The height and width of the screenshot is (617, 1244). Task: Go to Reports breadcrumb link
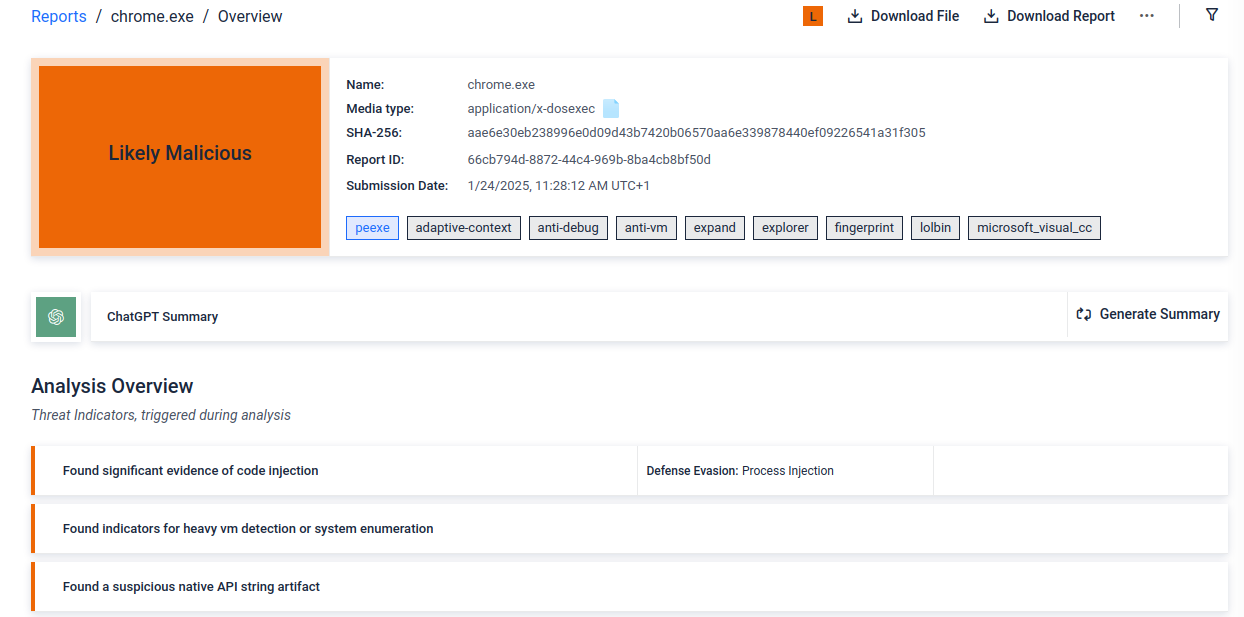pyautogui.click(x=59, y=16)
